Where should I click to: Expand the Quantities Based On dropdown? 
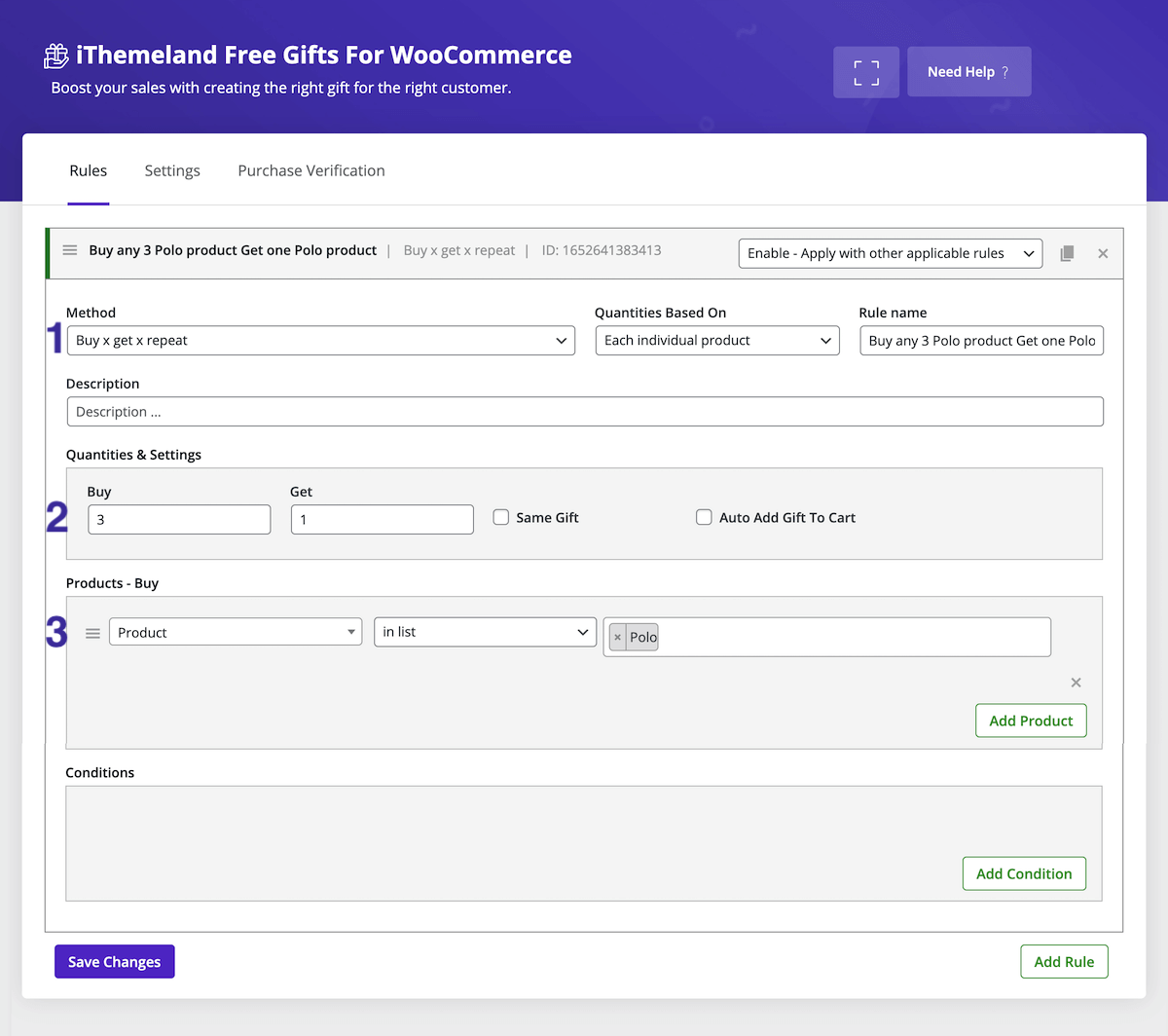coord(717,341)
